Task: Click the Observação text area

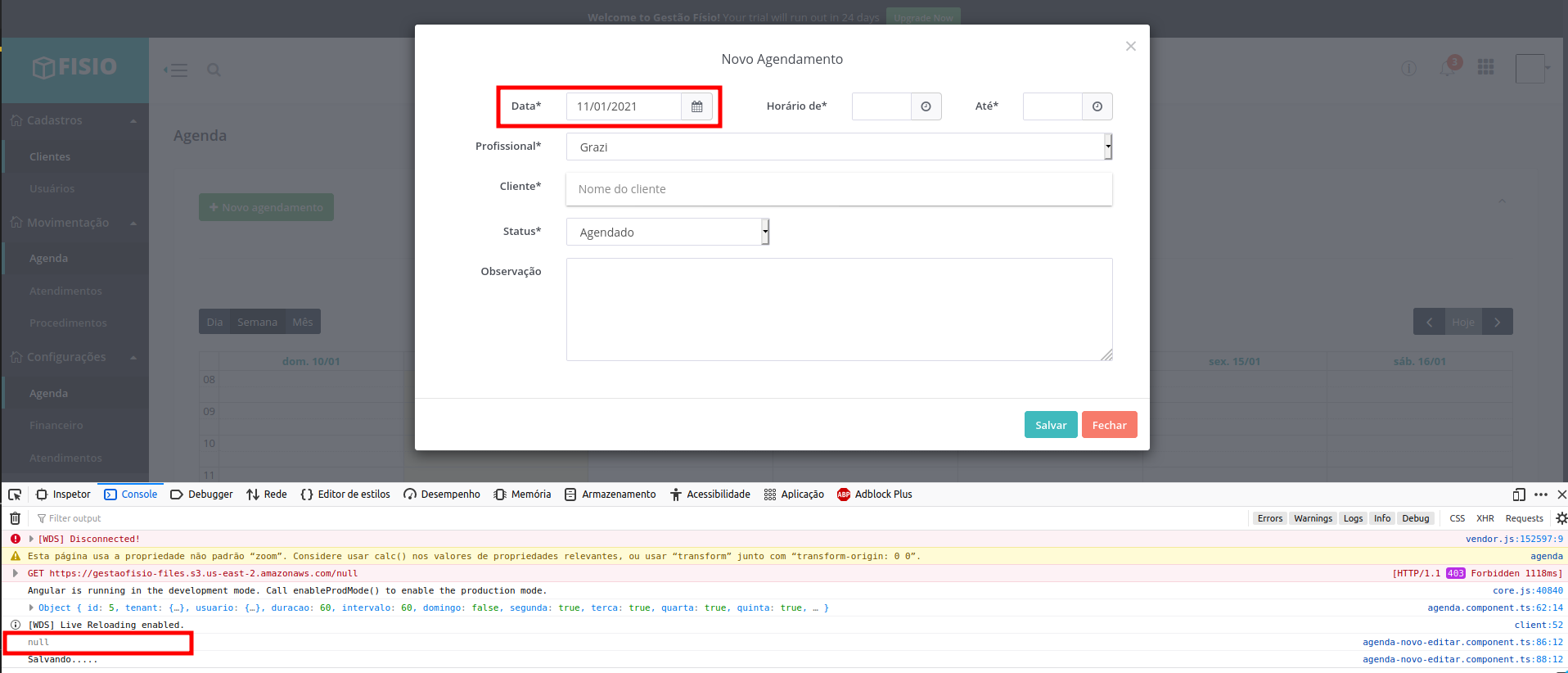Action: point(839,309)
